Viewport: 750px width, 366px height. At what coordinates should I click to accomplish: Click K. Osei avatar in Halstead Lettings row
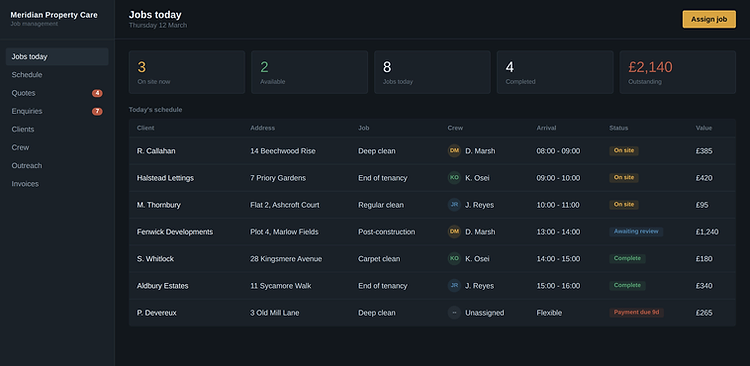click(454, 177)
